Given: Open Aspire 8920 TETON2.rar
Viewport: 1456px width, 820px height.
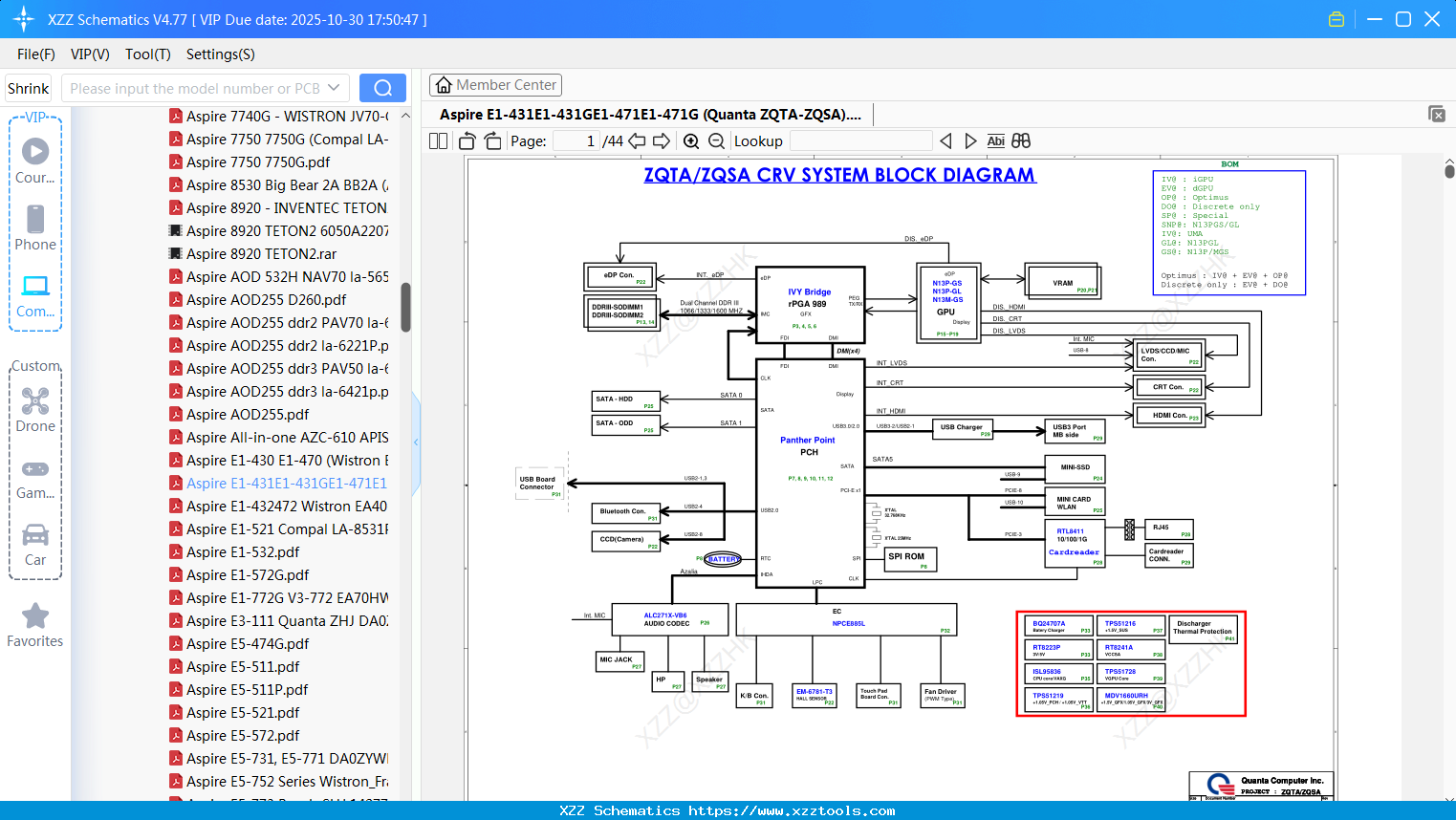Looking at the screenshot, I should [x=253, y=253].
